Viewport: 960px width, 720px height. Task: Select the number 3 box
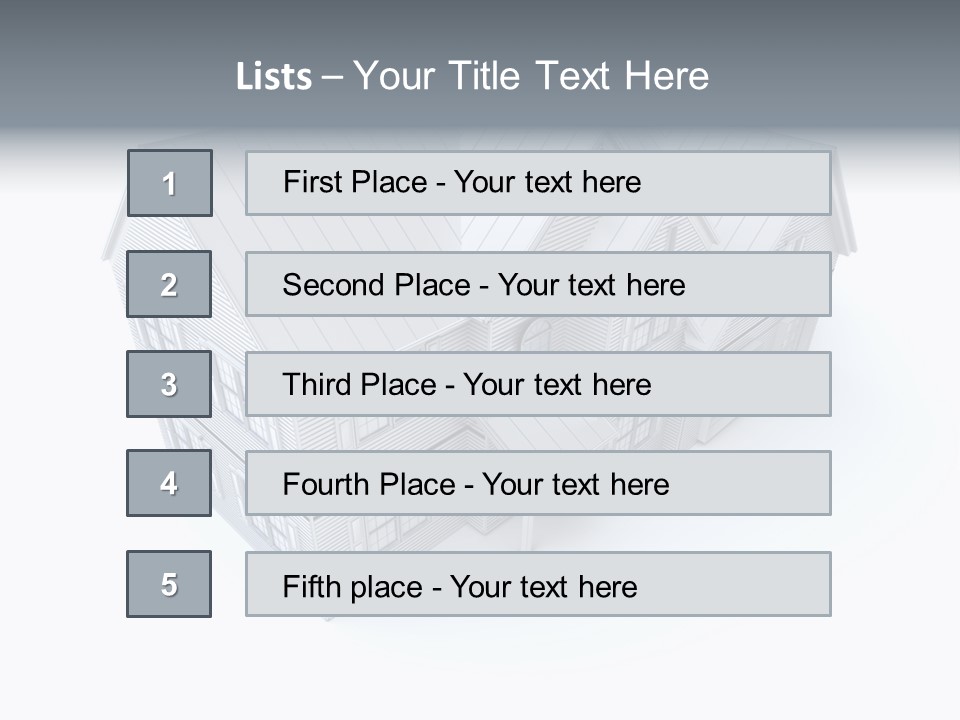(169, 384)
